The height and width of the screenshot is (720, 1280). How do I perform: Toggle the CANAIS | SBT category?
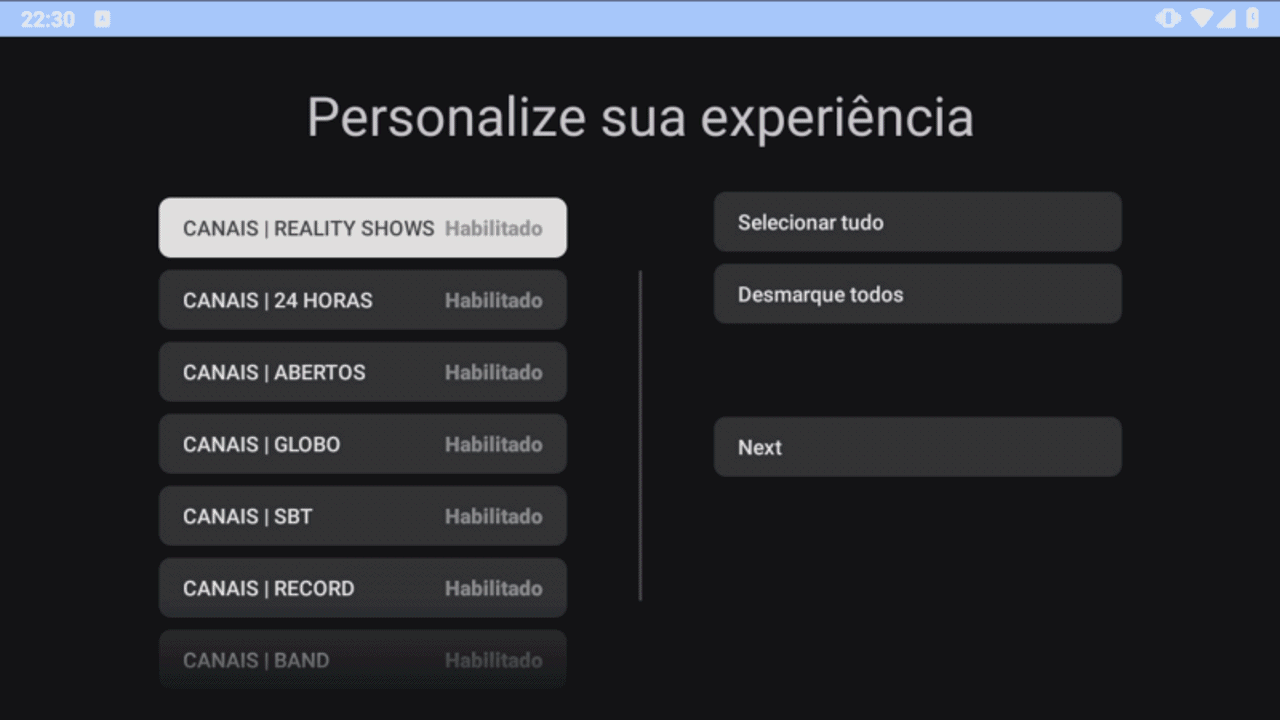[363, 516]
